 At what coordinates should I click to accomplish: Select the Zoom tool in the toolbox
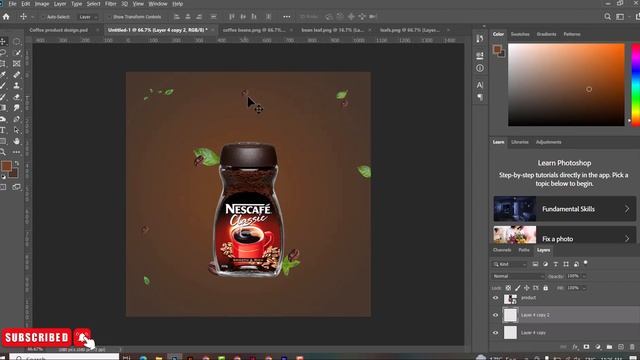tap(3, 152)
